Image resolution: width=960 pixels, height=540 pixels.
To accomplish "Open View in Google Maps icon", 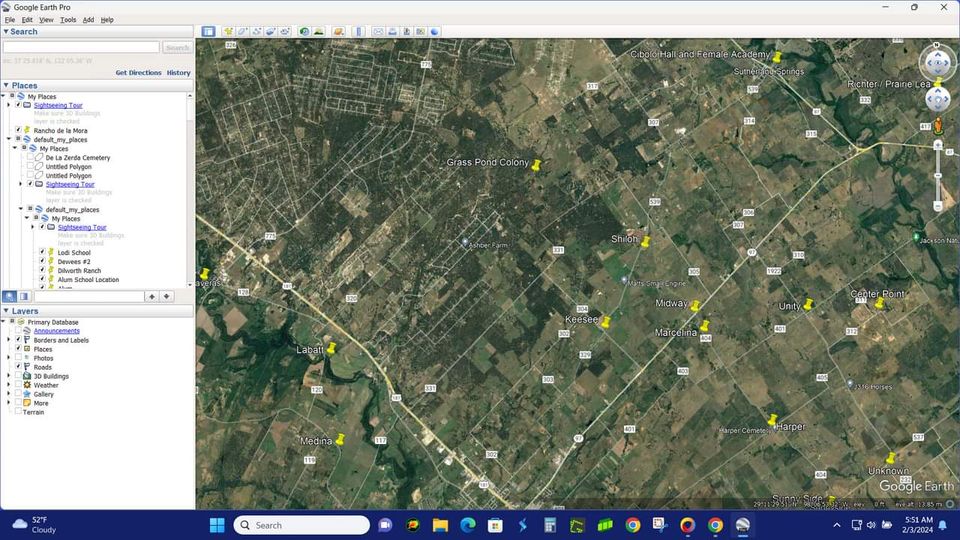I will (x=421, y=31).
